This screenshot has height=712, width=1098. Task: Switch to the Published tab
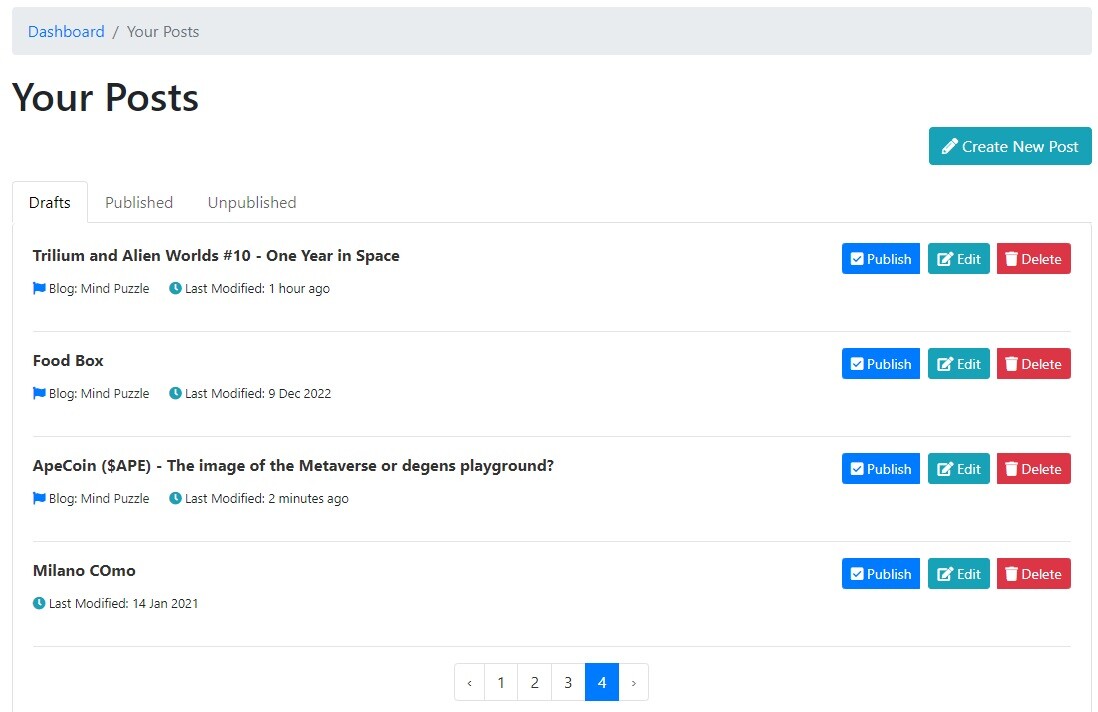click(x=139, y=202)
